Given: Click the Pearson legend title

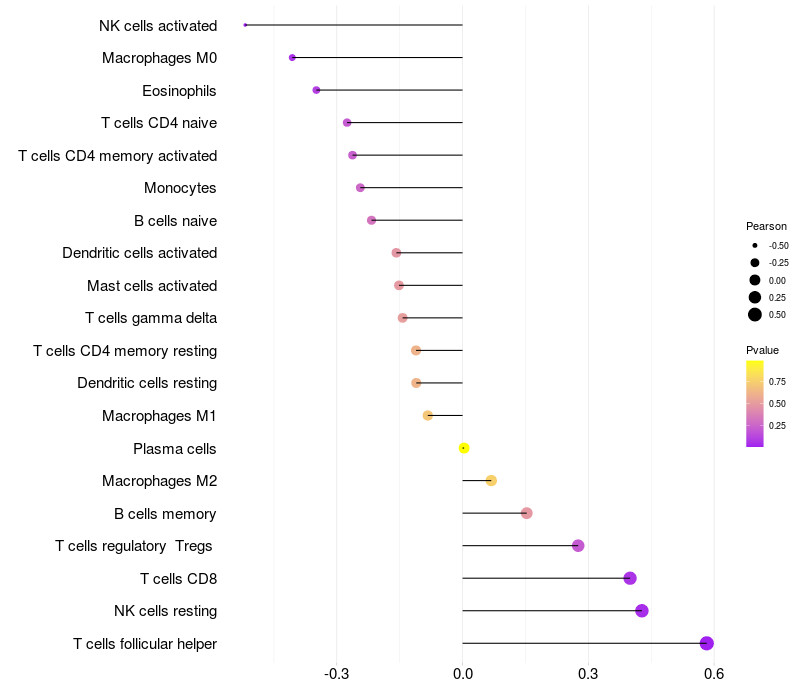Looking at the screenshot, I should (x=766, y=226).
